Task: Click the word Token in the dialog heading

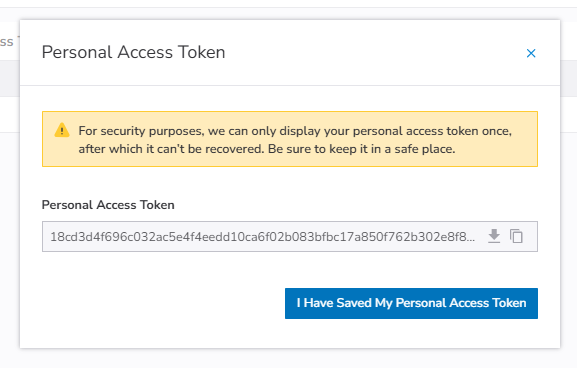Action: (202, 52)
